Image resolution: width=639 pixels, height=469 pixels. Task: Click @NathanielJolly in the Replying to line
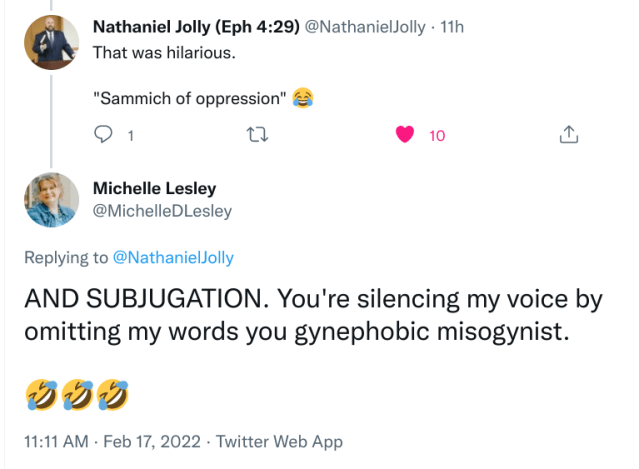pyautogui.click(x=173, y=258)
